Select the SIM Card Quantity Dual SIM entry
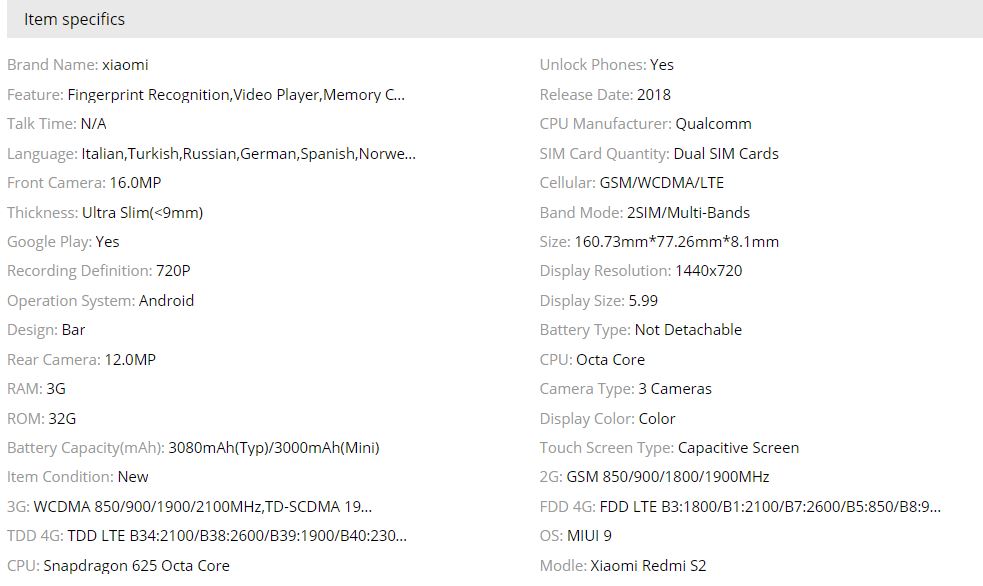Screen dimensions: 983x586 [x=726, y=154]
